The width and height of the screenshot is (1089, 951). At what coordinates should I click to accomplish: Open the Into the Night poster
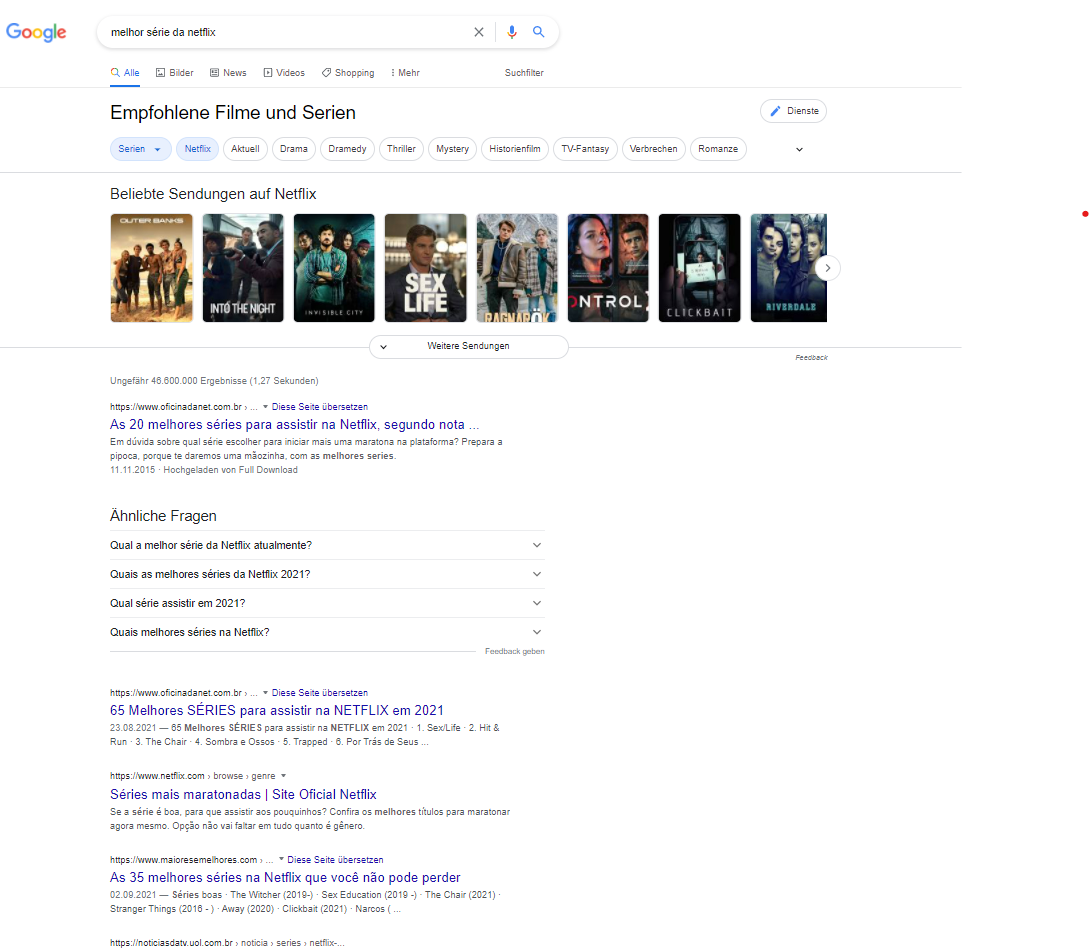click(243, 268)
